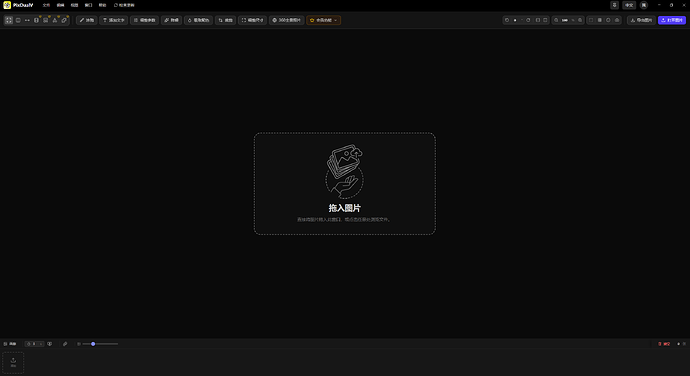This screenshot has width=690, height=376.
Task: Click the link icon in the bottom bar
Action: tap(65, 344)
